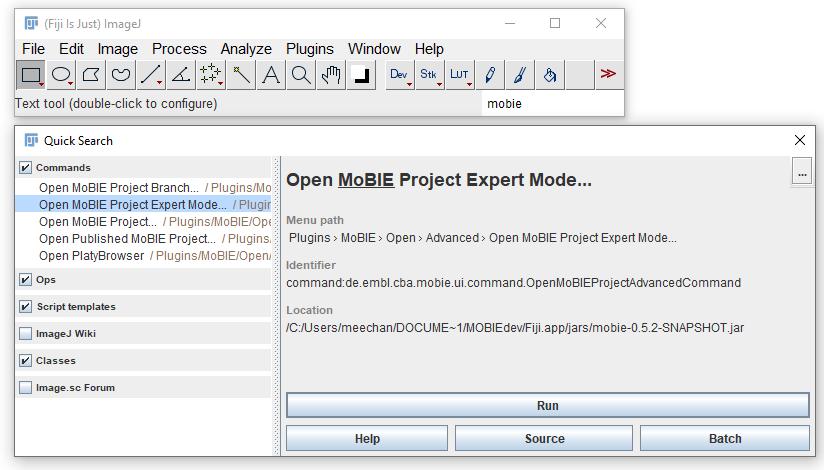Select Open MoBIE Project Branch... result
Screen dimensions: 824x470
click(143, 188)
